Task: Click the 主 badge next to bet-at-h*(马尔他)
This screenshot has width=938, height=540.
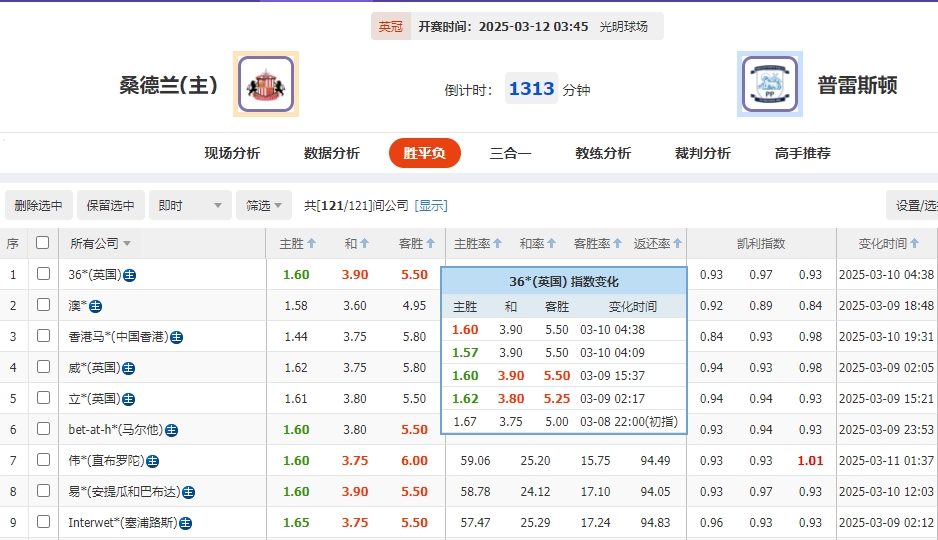Action: pos(171,430)
